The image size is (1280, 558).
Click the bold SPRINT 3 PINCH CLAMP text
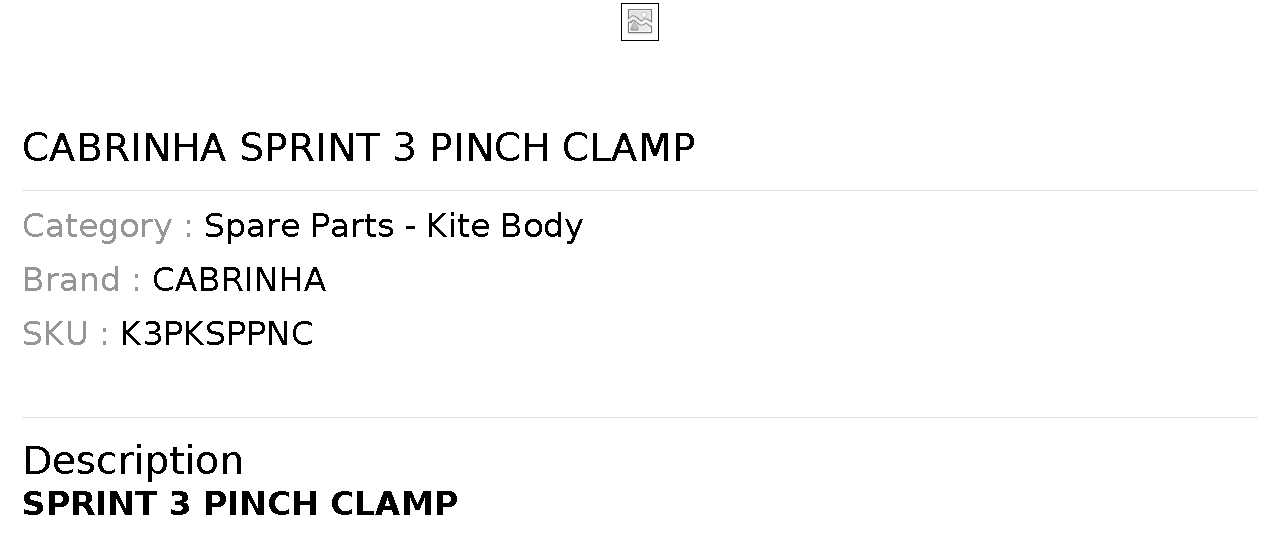240,503
